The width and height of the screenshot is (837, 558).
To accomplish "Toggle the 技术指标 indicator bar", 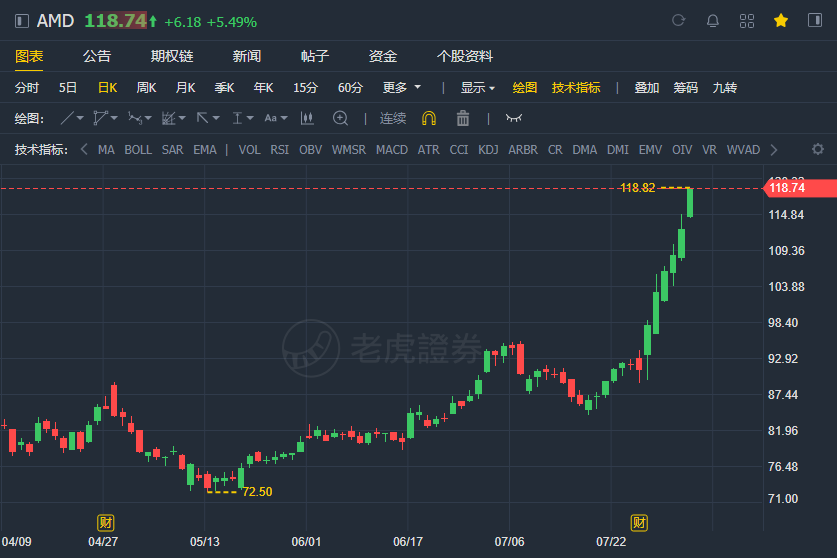I will pyautogui.click(x=576, y=88).
